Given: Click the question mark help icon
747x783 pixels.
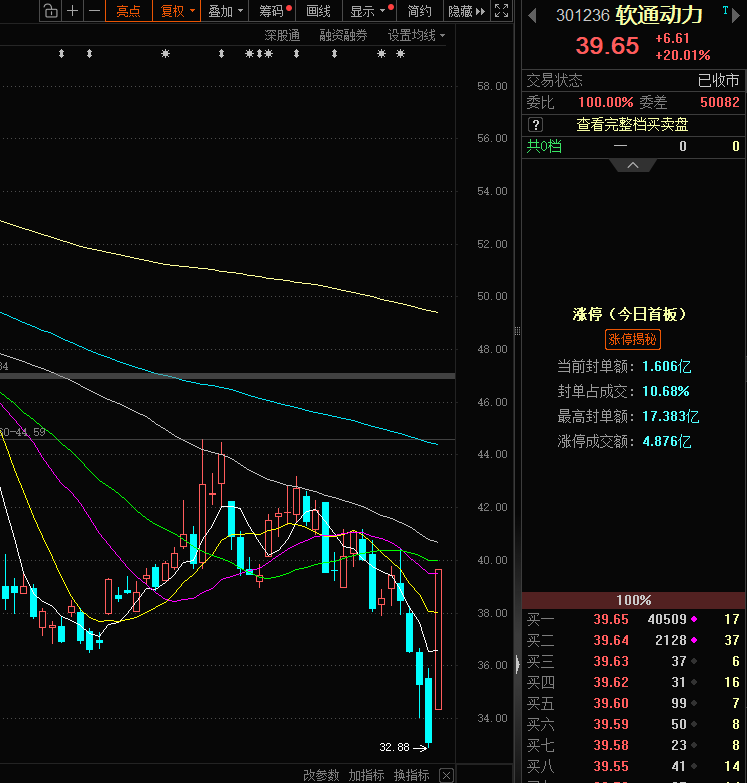Looking at the screenshot, I should [535, 124].
